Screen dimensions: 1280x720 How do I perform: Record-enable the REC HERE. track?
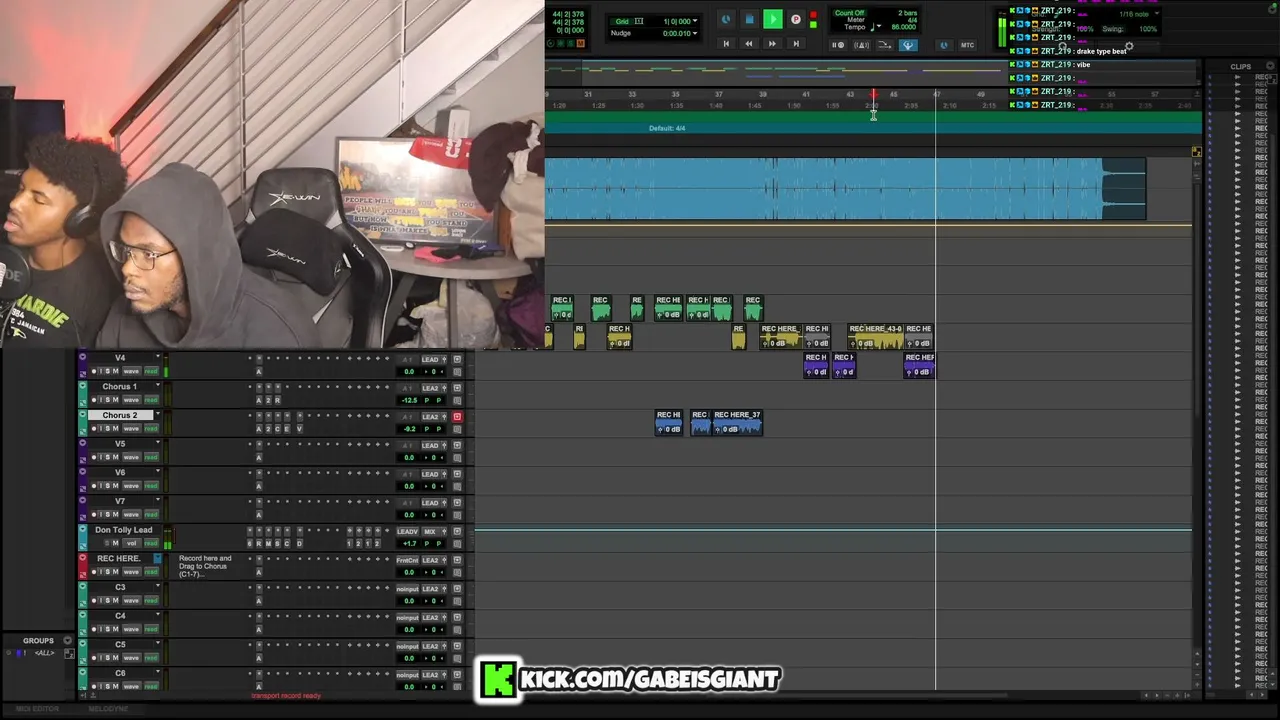94,572
